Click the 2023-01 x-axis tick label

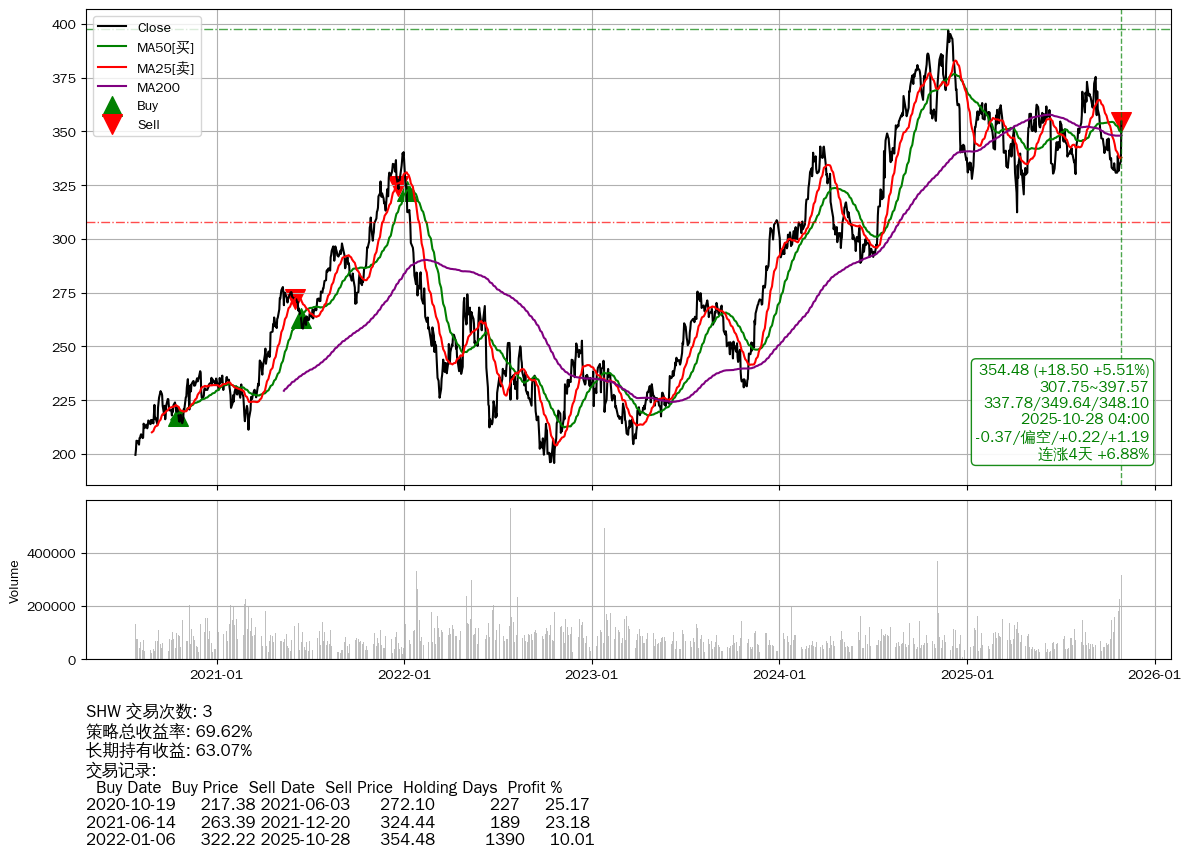(x=592, y=675)
